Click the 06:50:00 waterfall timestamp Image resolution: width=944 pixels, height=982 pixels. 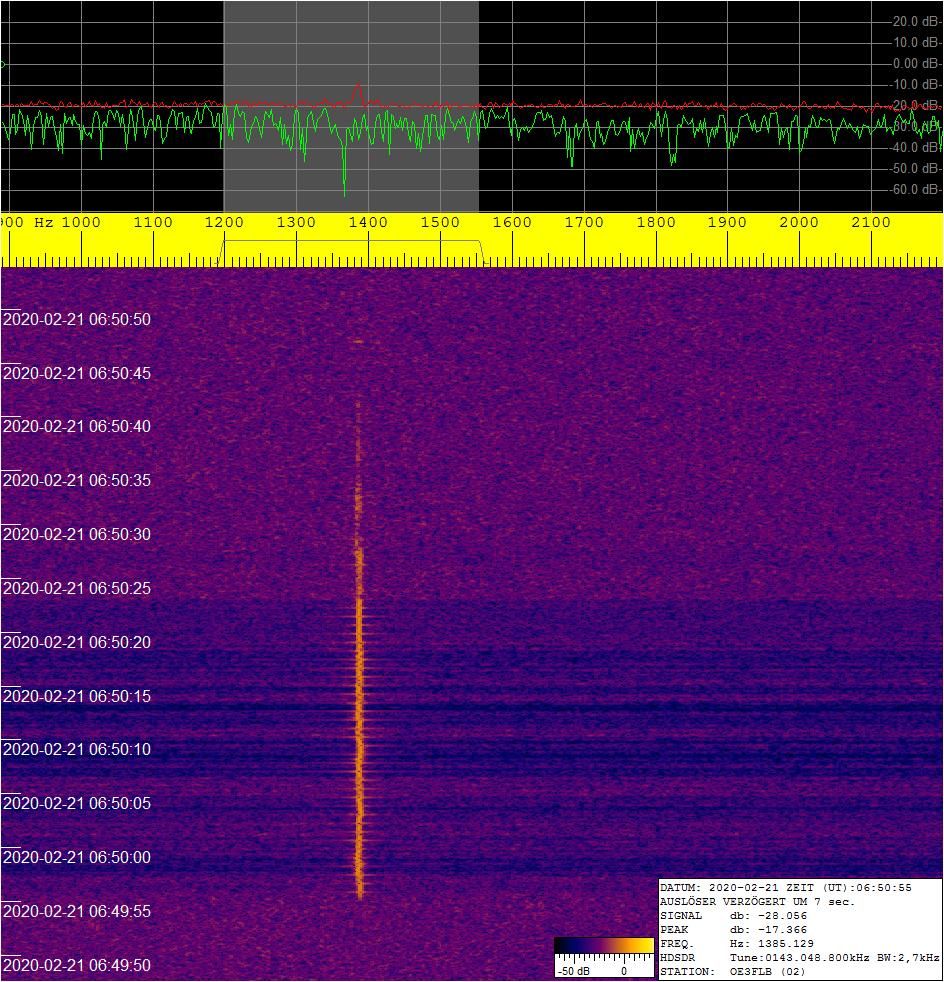(x=77, y=857)
